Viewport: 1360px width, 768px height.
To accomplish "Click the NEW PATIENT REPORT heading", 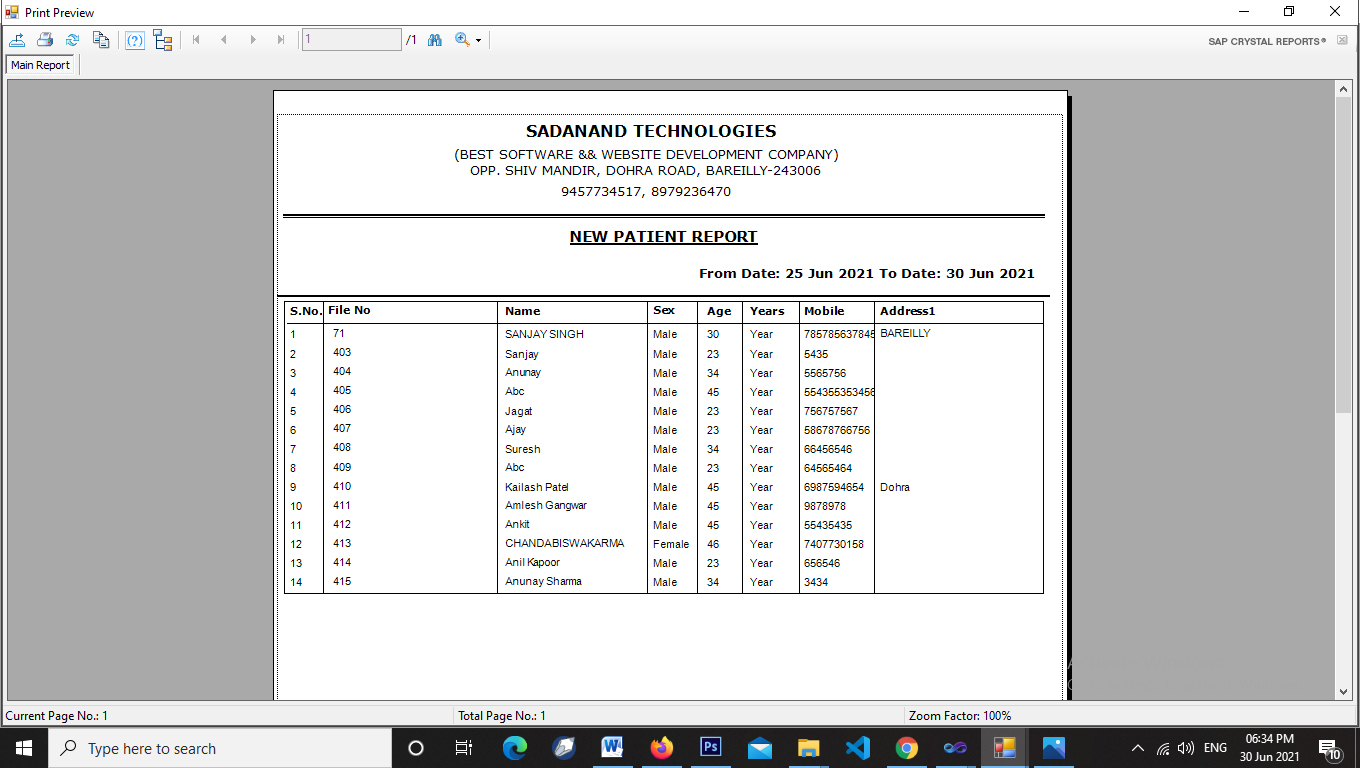I will click(664, 237).
